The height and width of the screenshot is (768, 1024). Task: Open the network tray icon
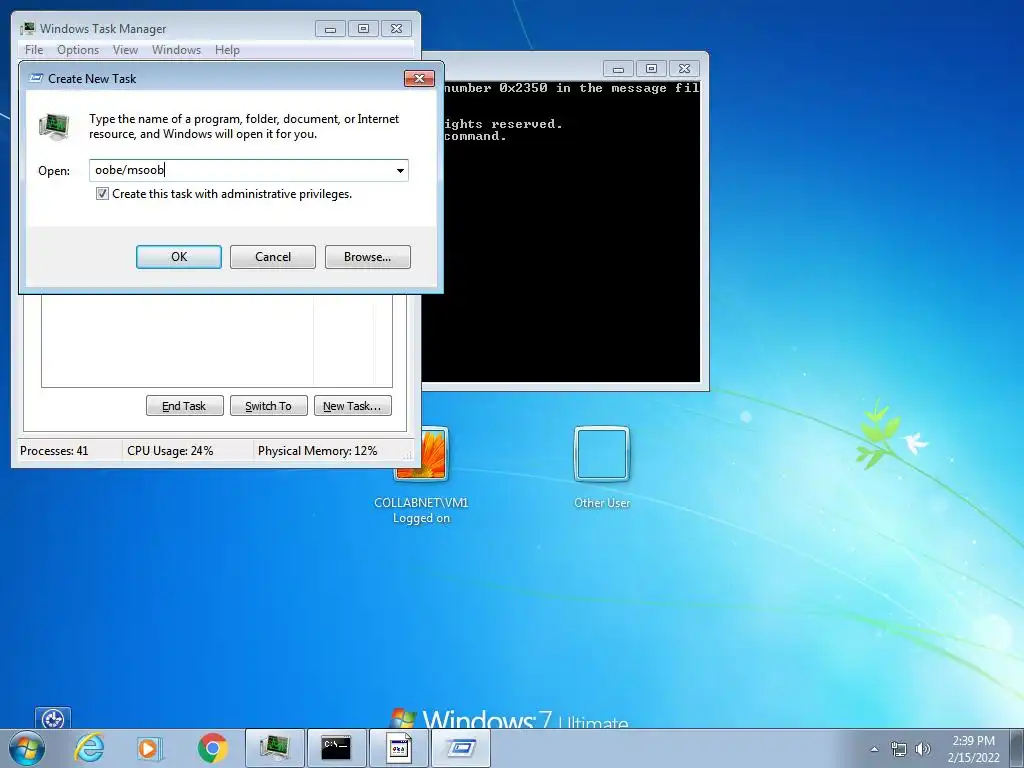(x=899, y=749)
